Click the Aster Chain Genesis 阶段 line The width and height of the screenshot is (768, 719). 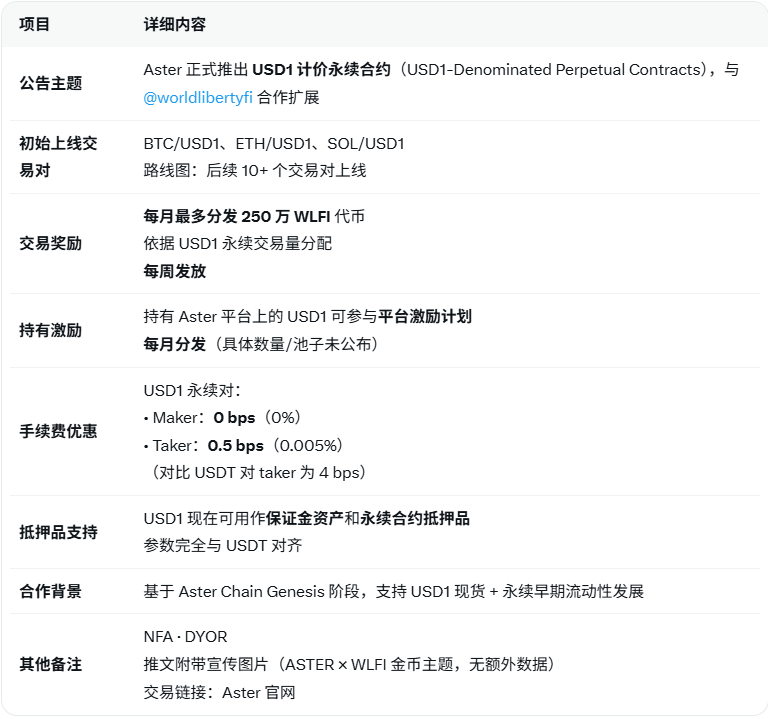tap(393, 591)
